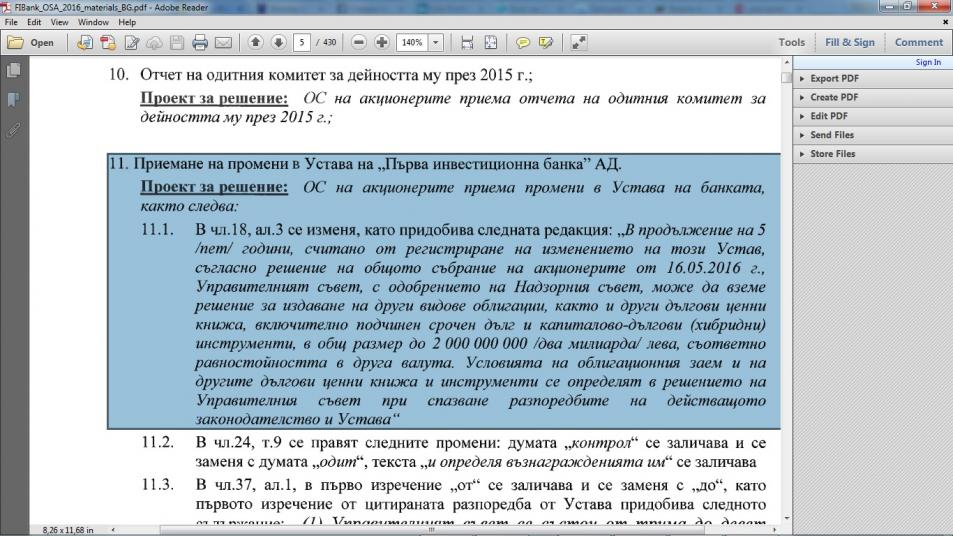Open the Fill & Sign pane
953x536 pixels.
coord(849,43)
